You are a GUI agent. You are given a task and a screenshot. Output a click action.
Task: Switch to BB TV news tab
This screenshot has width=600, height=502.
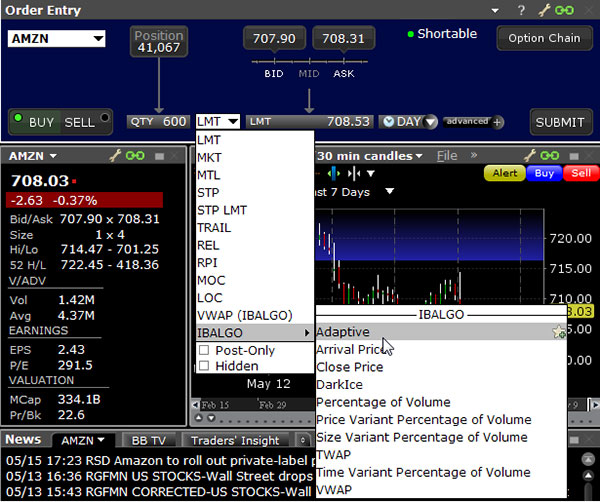click(148, 440)
